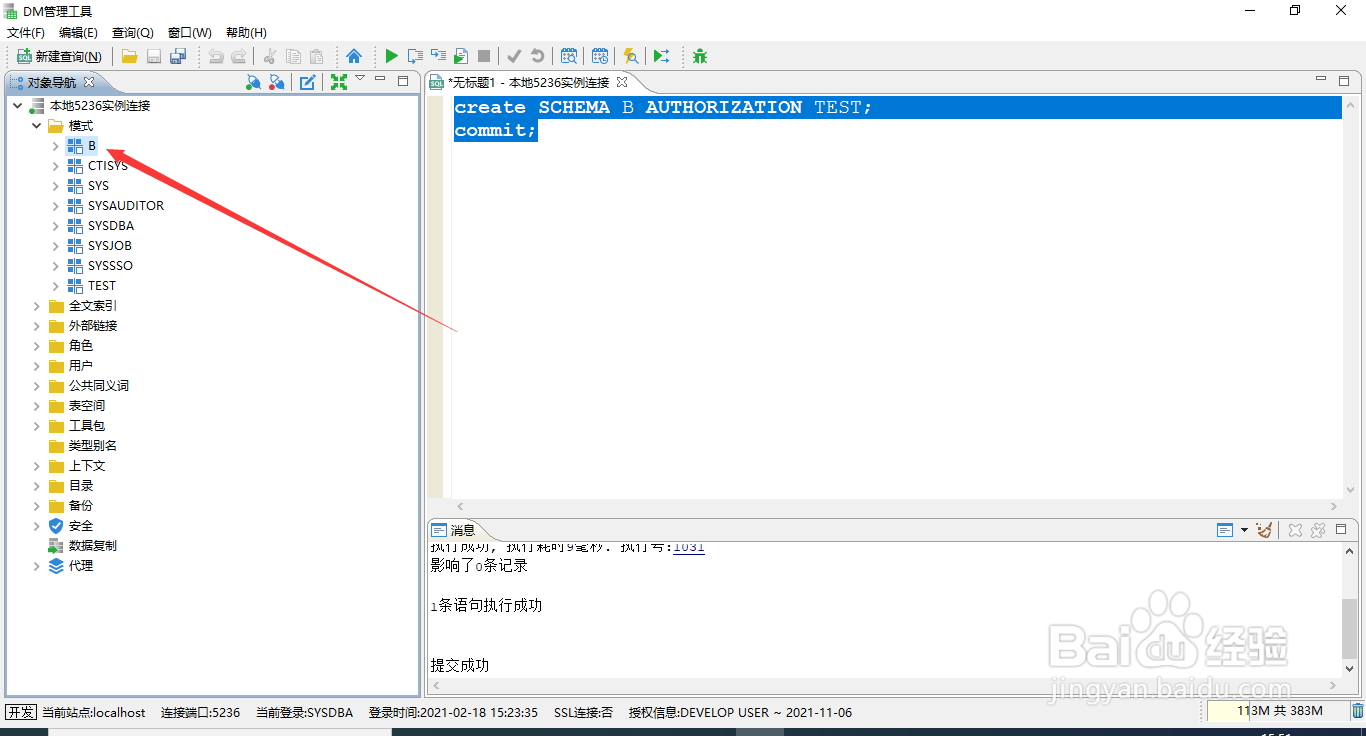Click the green collapse-all arrows icon

point(339,82)
